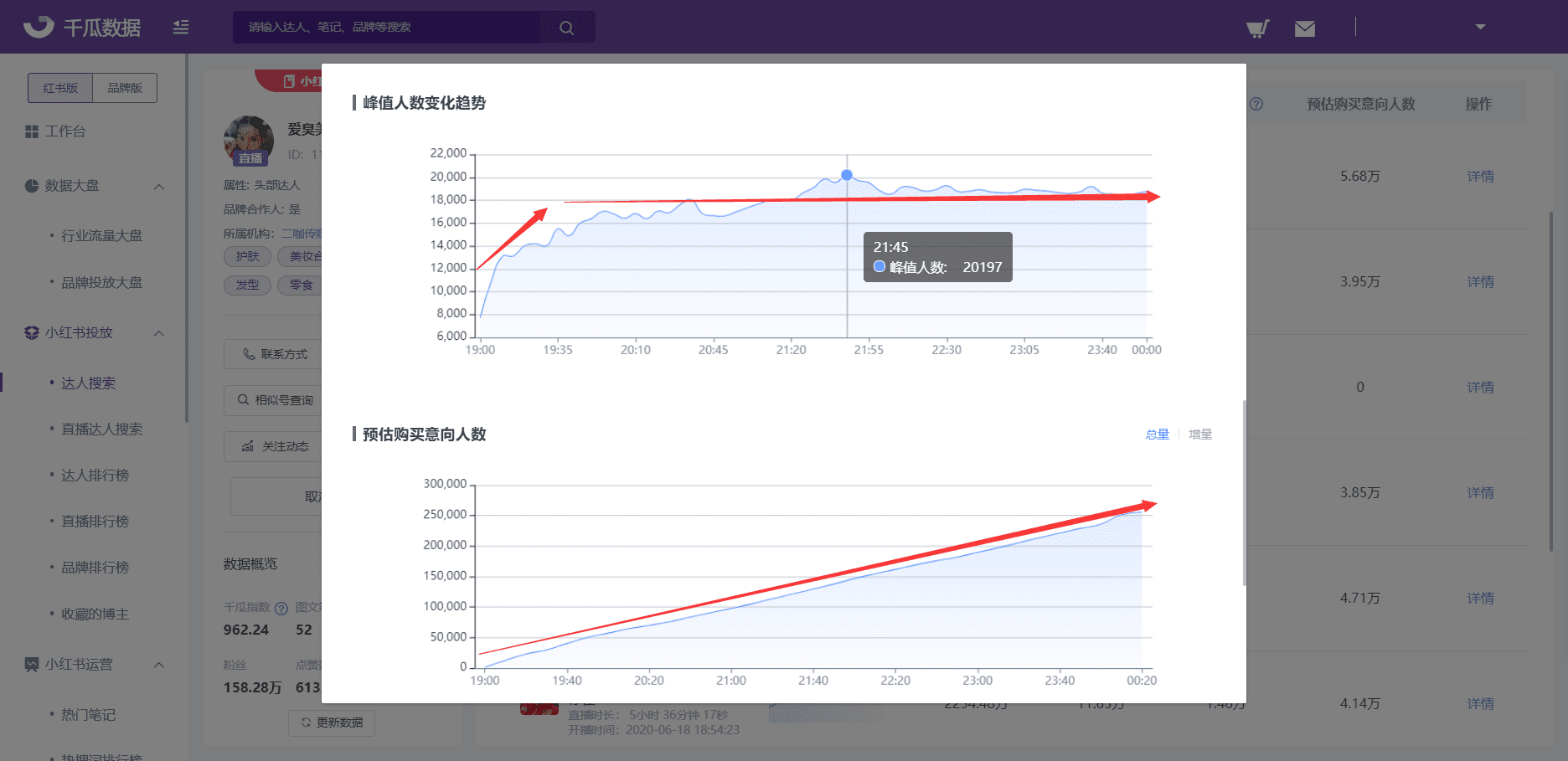This screenshot has height=761, width=1568.
Task: Click the 千瓜数据 logo icon
Action: [x=39, y=27]
